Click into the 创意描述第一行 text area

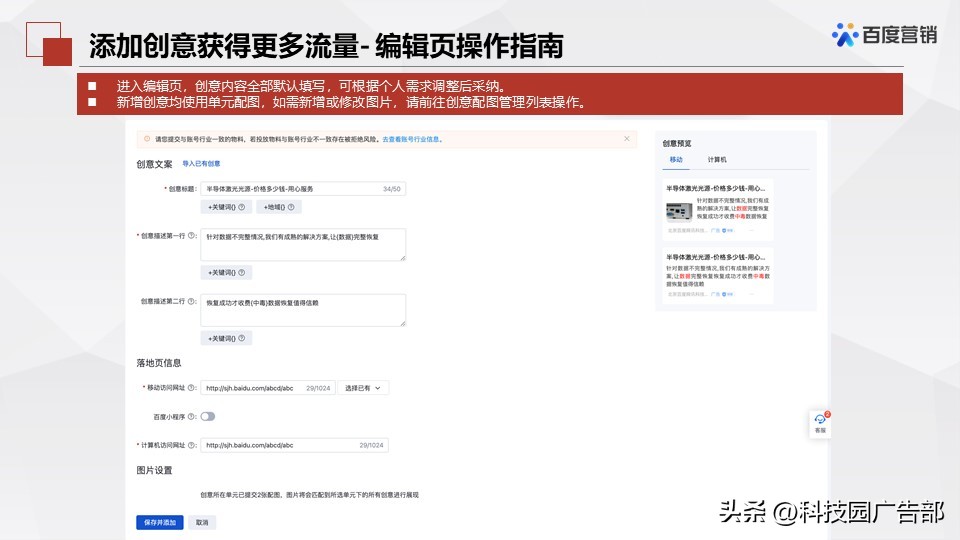tap(303, 244)
